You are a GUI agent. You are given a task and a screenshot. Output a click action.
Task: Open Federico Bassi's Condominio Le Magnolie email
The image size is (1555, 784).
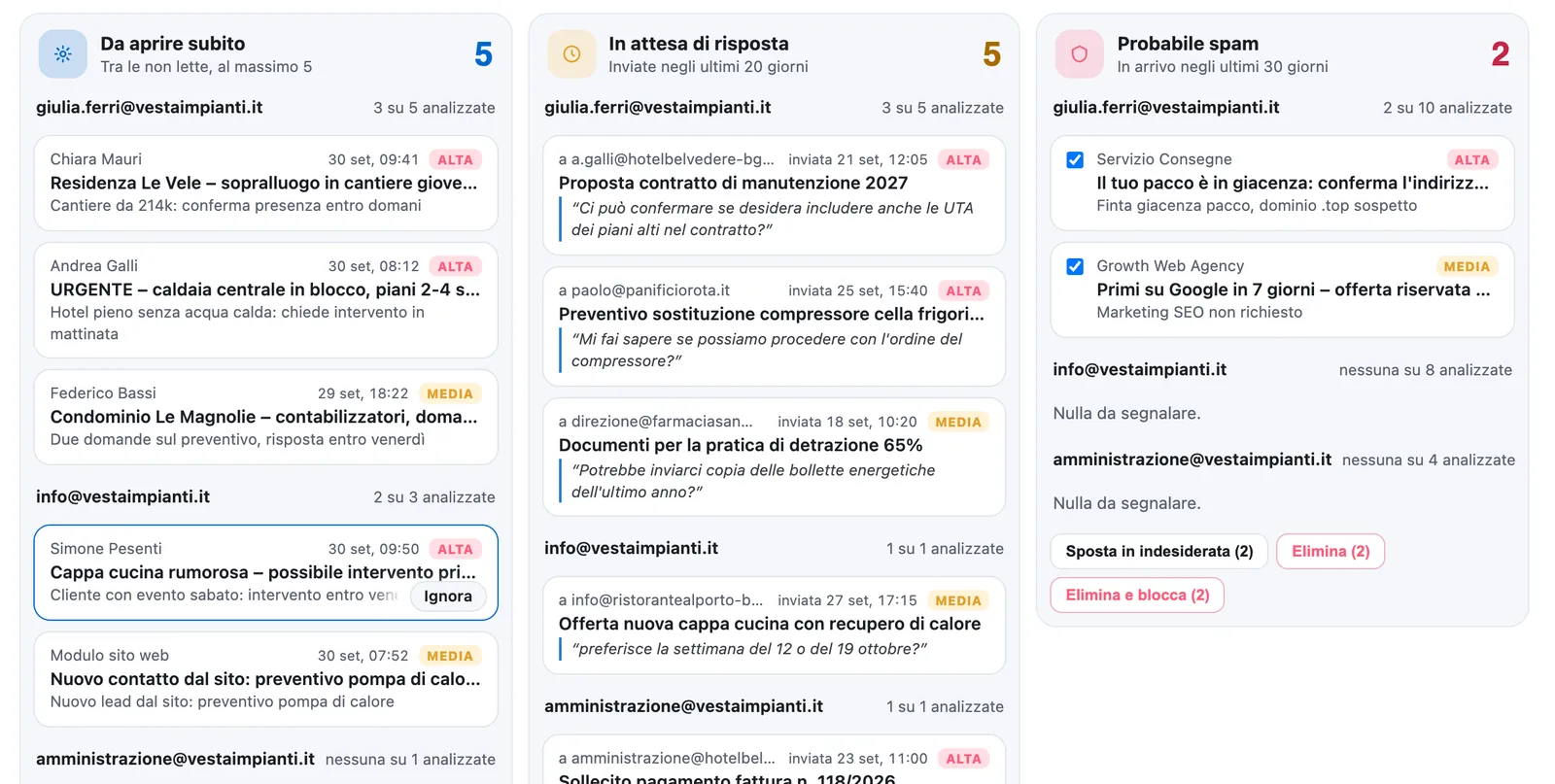pyautogui.click(x=265, y=417)
